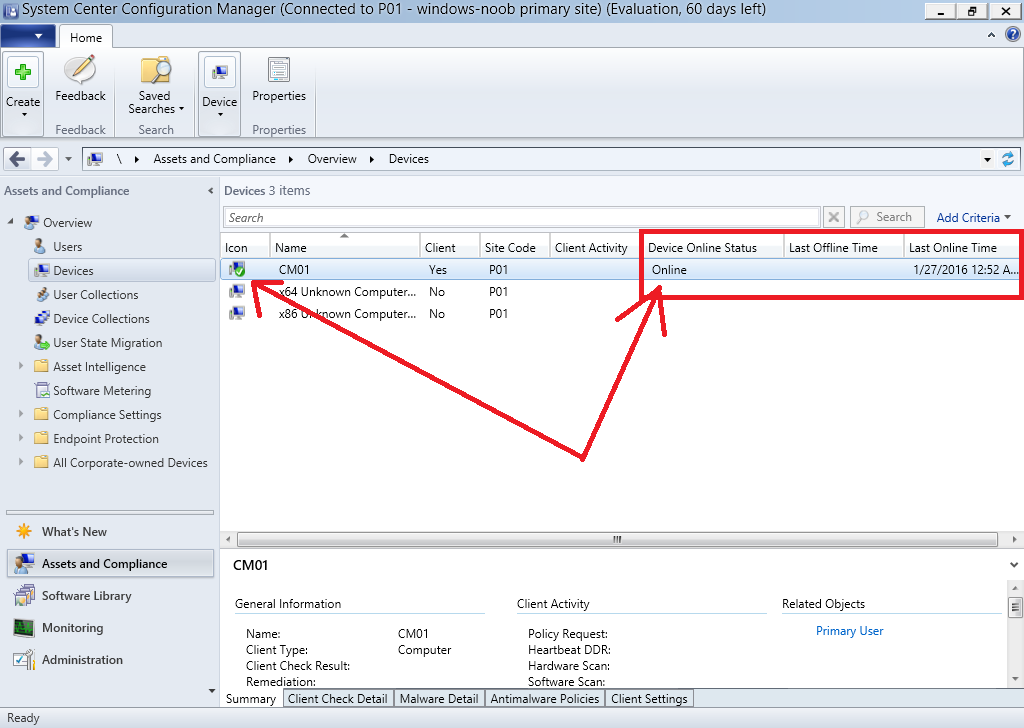Select the Home ribbon tab
The height and width of the screenshot is (728, 1024).
pos(86,37)
